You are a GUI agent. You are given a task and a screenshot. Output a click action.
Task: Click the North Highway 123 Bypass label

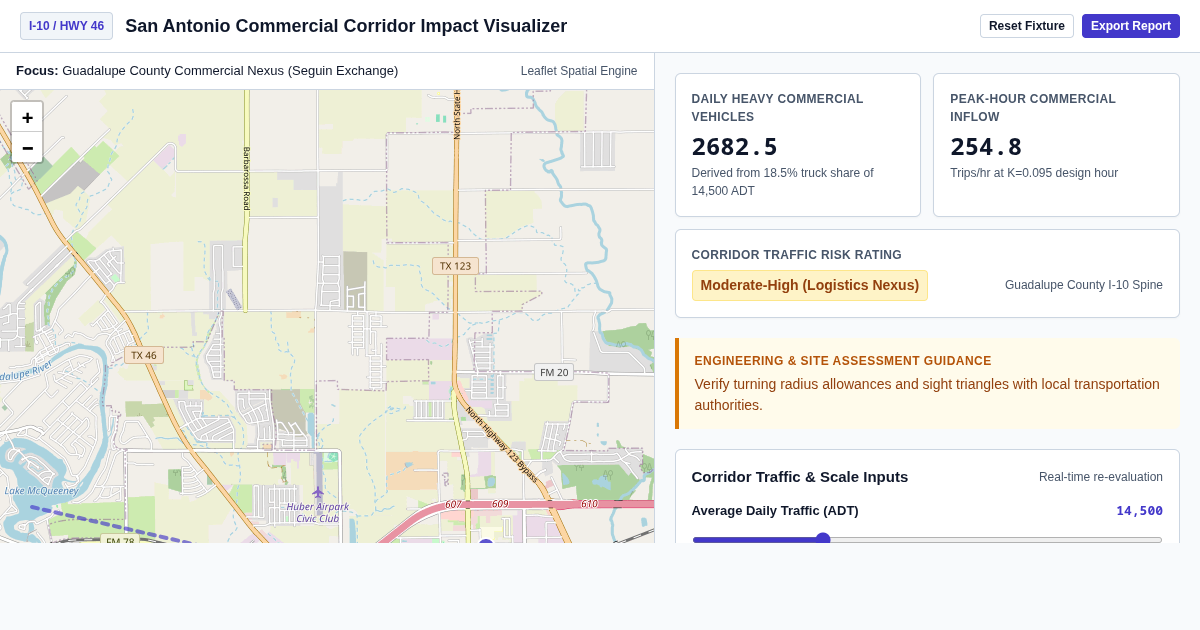502,445
